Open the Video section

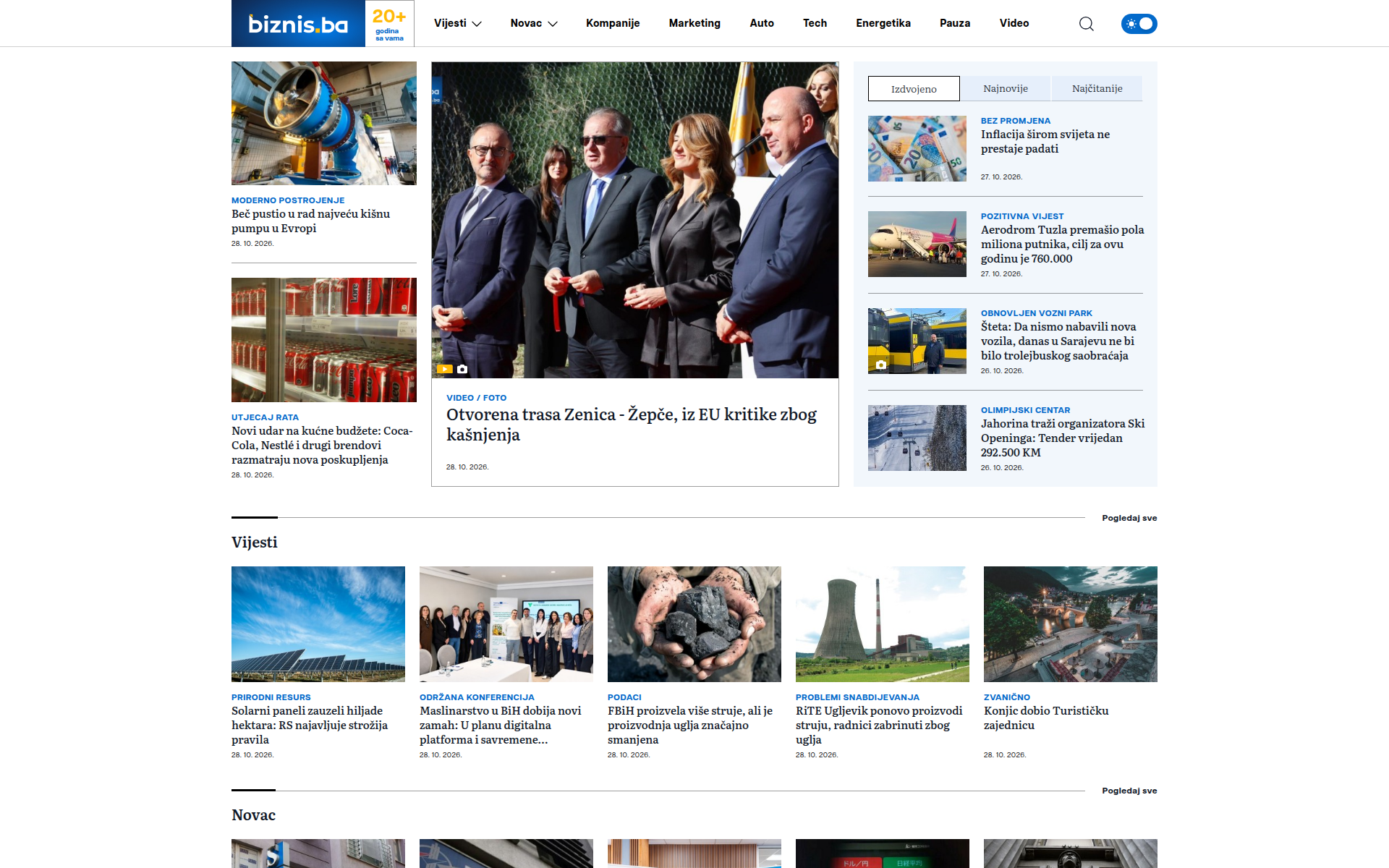point(1014,23)
